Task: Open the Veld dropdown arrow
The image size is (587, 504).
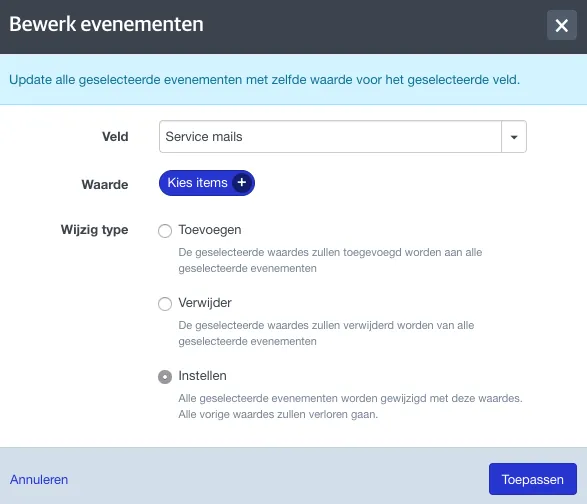Action: pyautogui.click(x=514, y=137)
